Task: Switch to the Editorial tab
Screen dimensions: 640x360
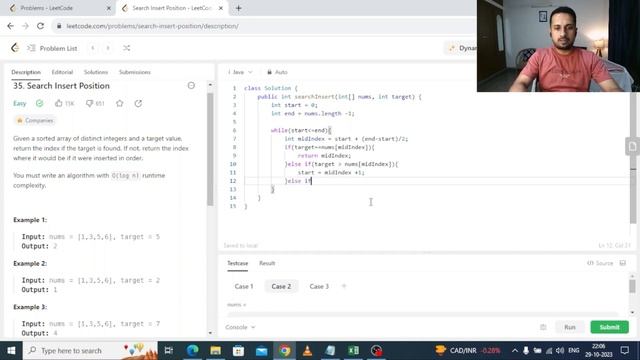Action: [62, 72]
